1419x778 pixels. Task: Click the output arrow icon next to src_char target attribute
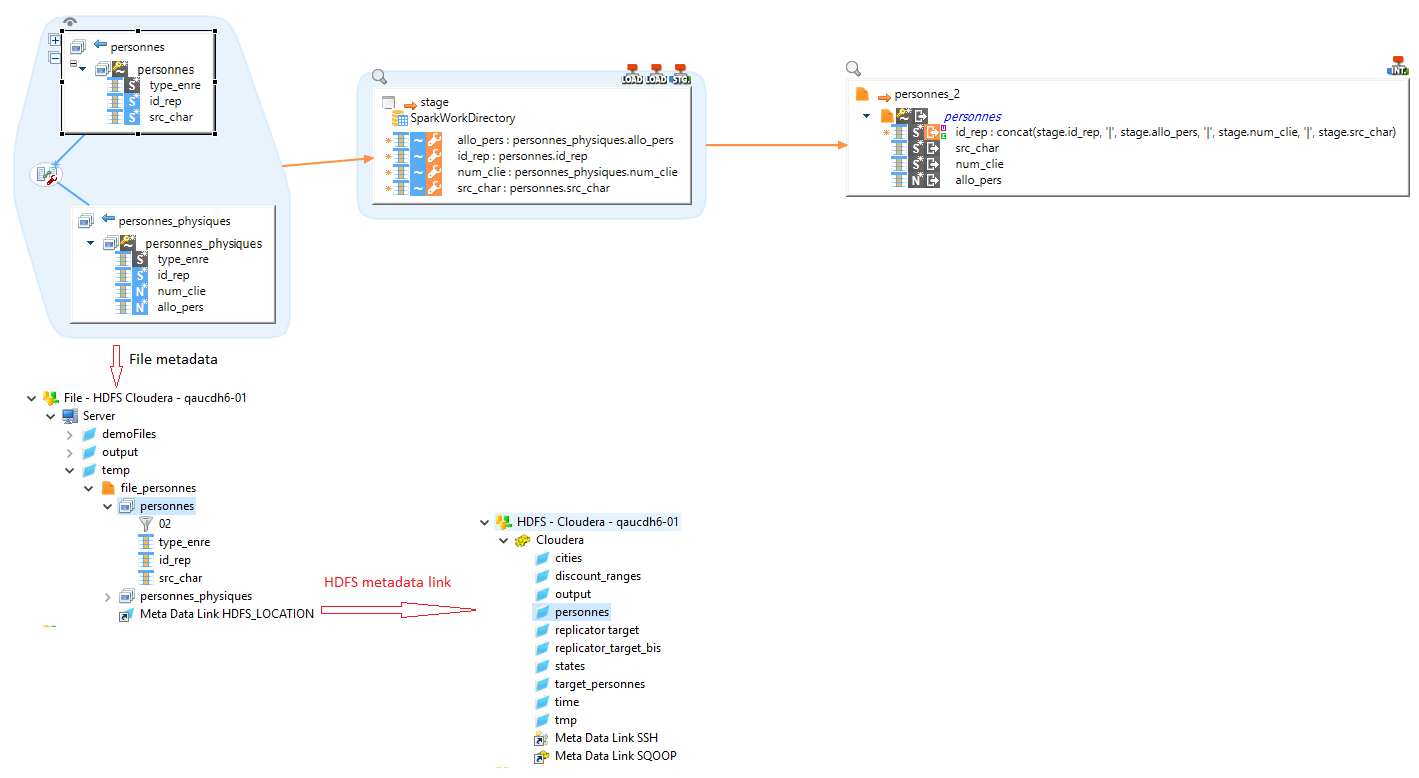(x=931, y=147)
